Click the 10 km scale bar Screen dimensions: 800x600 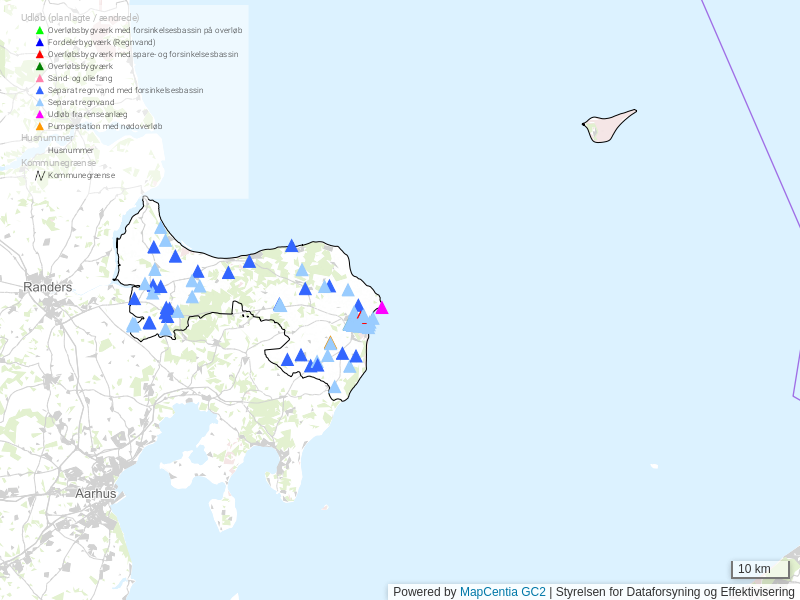click(x=760, y=569)
